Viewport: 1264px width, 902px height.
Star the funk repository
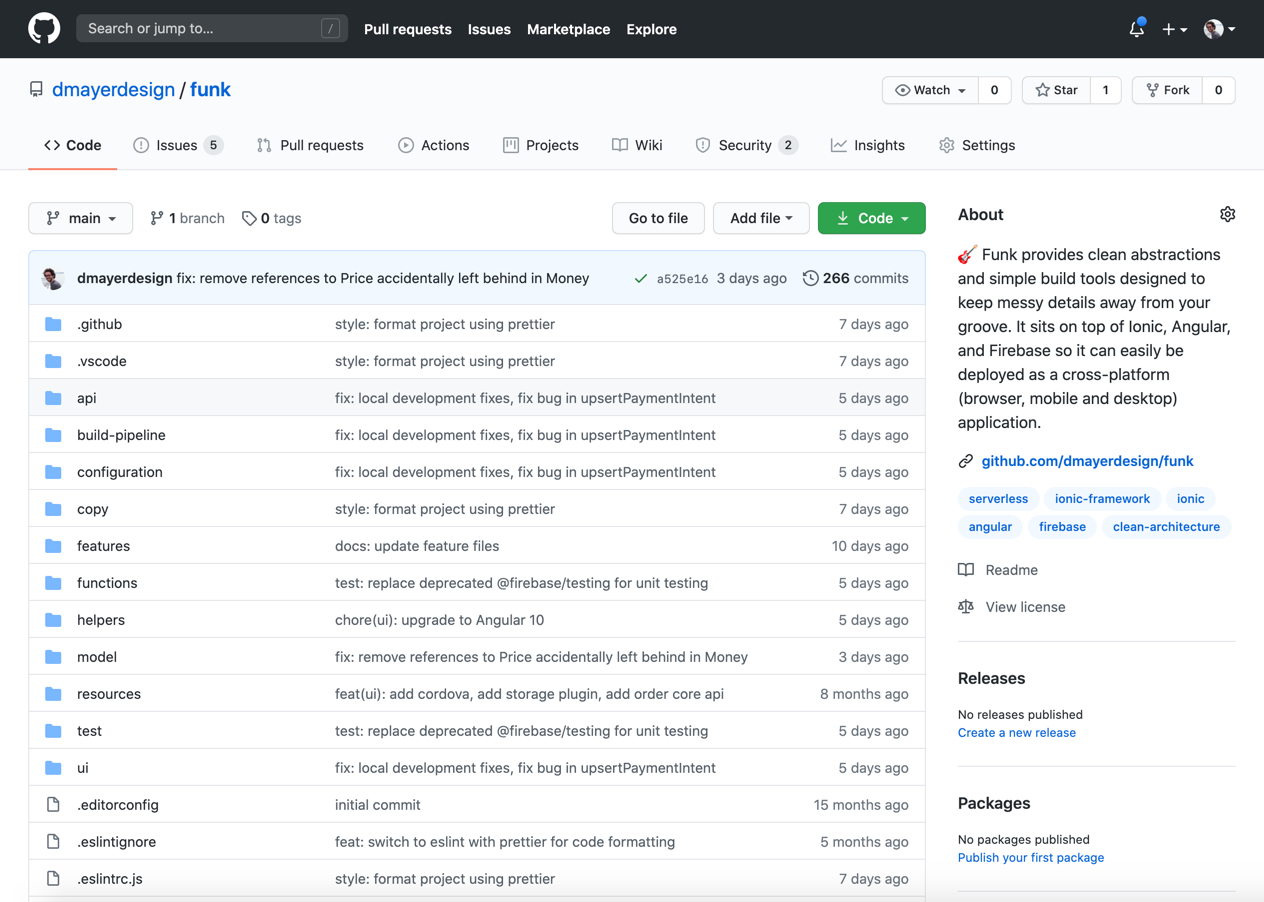coord(1057,90)
